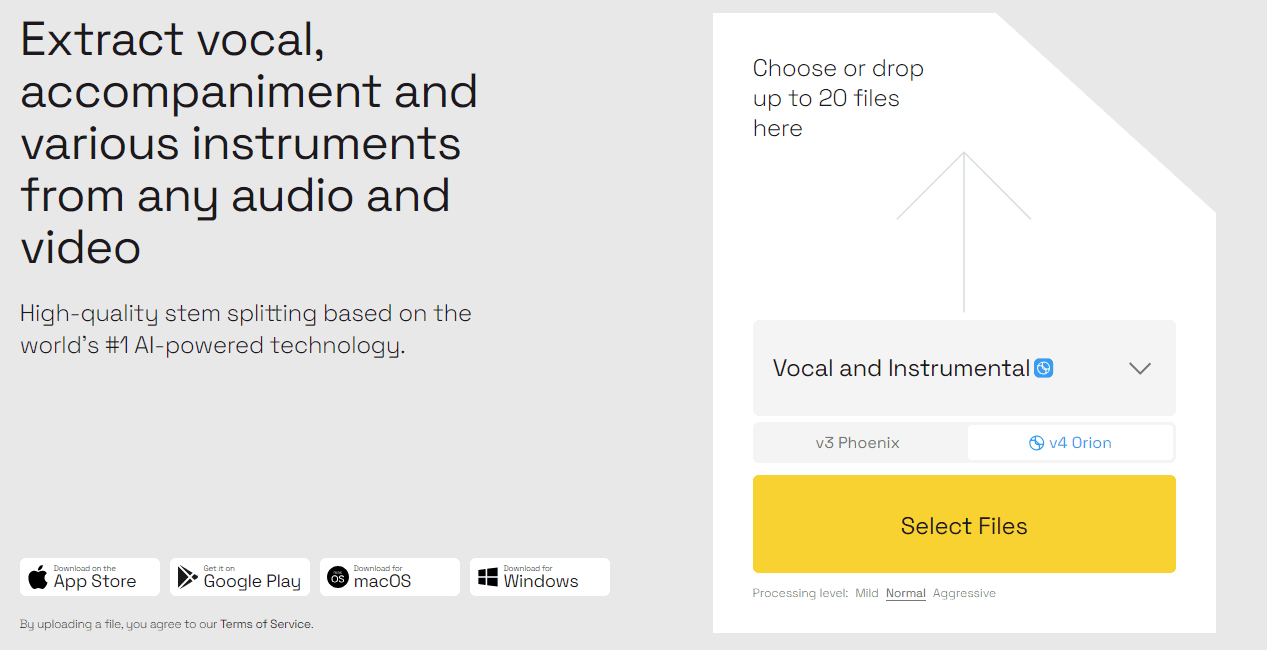Viewport: 1267px width, 650px height.
Task: Open the Download on the App Store badge
Action: click(x=90, y=577)
